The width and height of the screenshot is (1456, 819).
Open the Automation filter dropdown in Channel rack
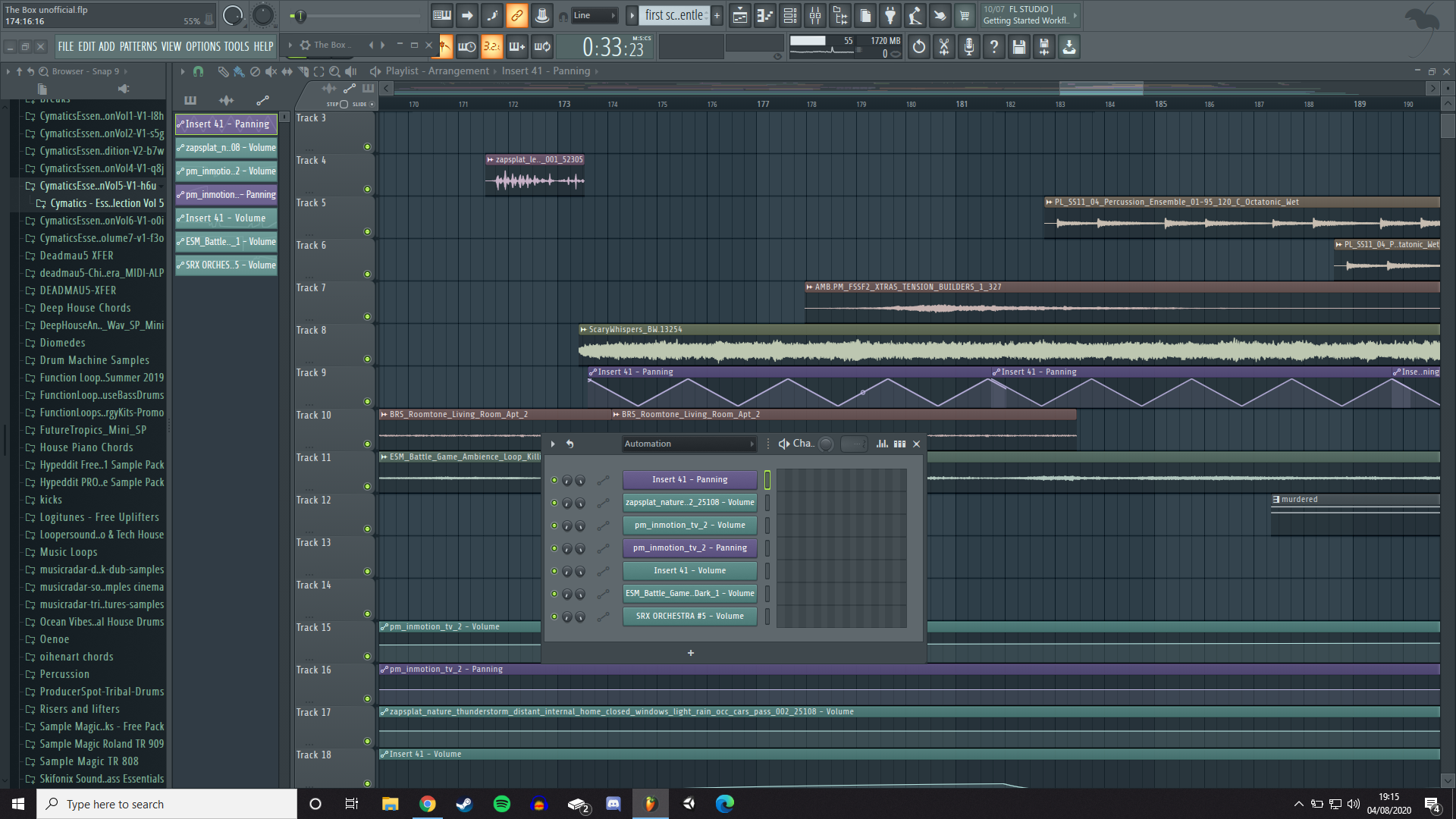[689, 444]
